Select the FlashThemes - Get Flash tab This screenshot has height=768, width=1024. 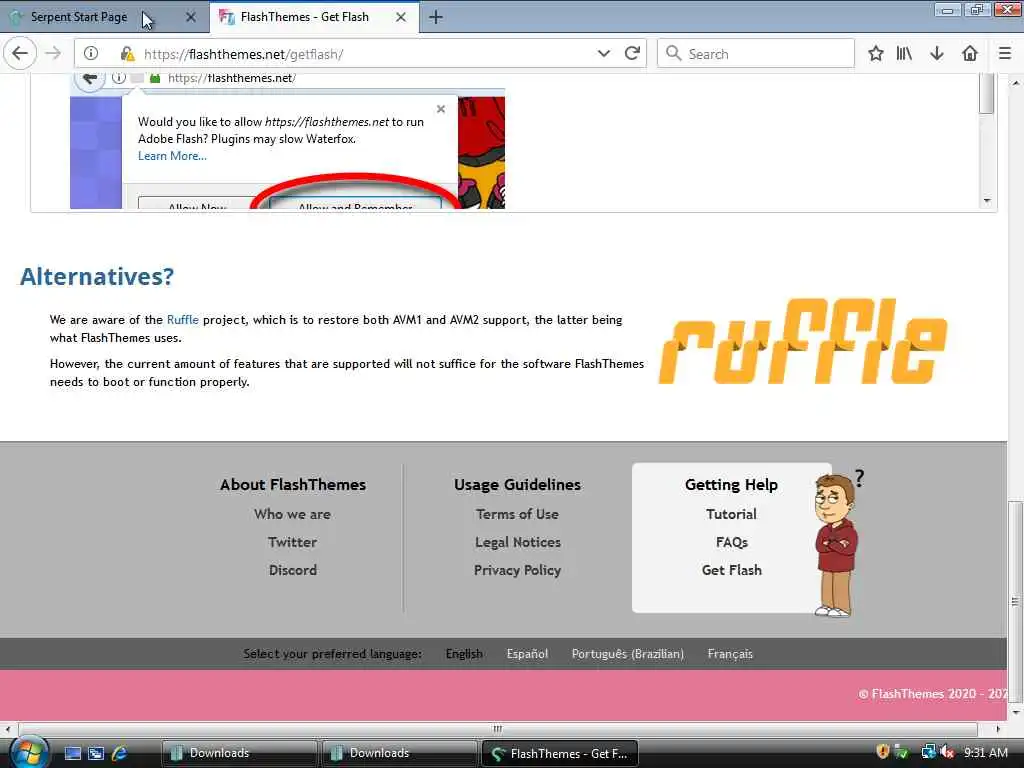304,17
